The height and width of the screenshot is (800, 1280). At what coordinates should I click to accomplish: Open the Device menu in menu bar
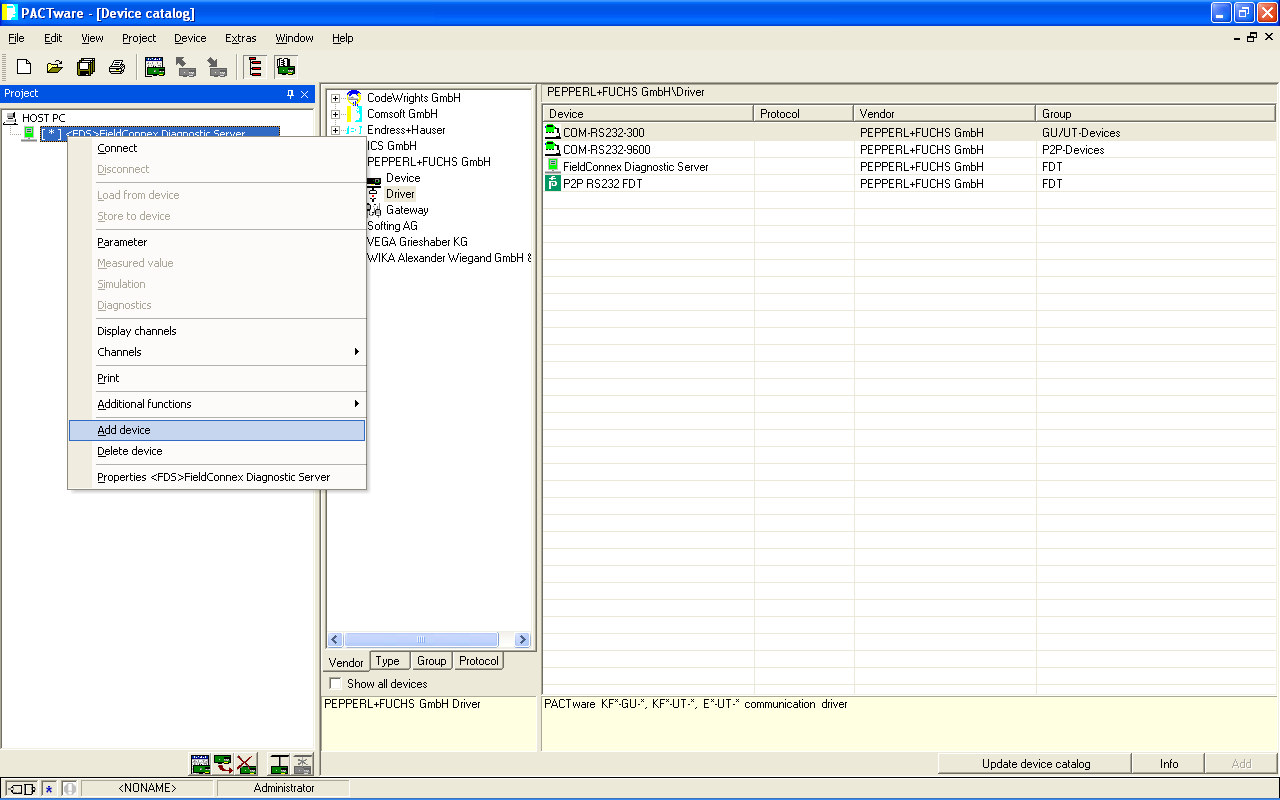190,38
